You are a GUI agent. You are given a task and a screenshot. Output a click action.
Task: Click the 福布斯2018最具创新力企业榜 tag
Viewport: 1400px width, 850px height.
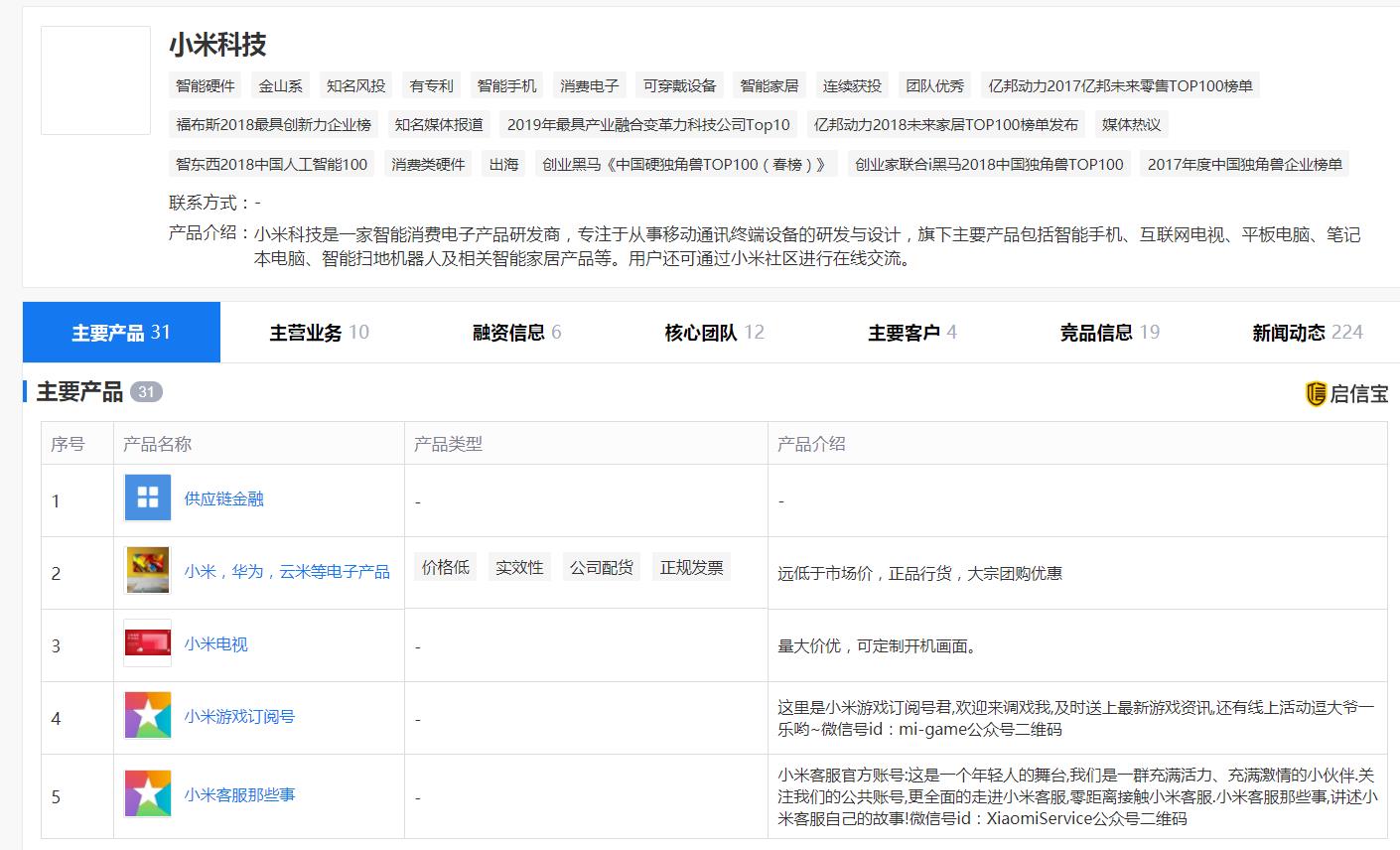point(274,124)
